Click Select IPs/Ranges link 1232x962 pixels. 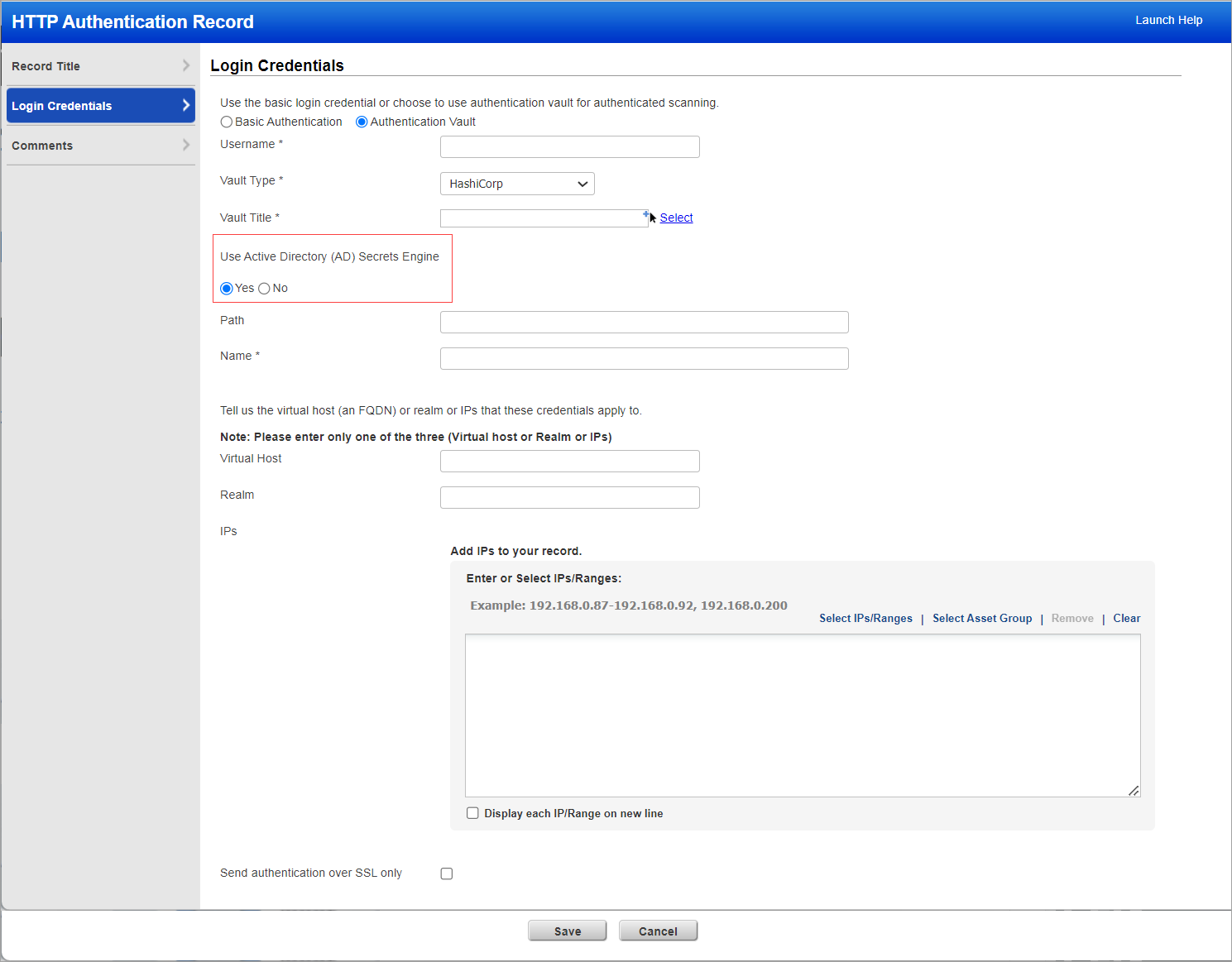[x=865, y=619]
